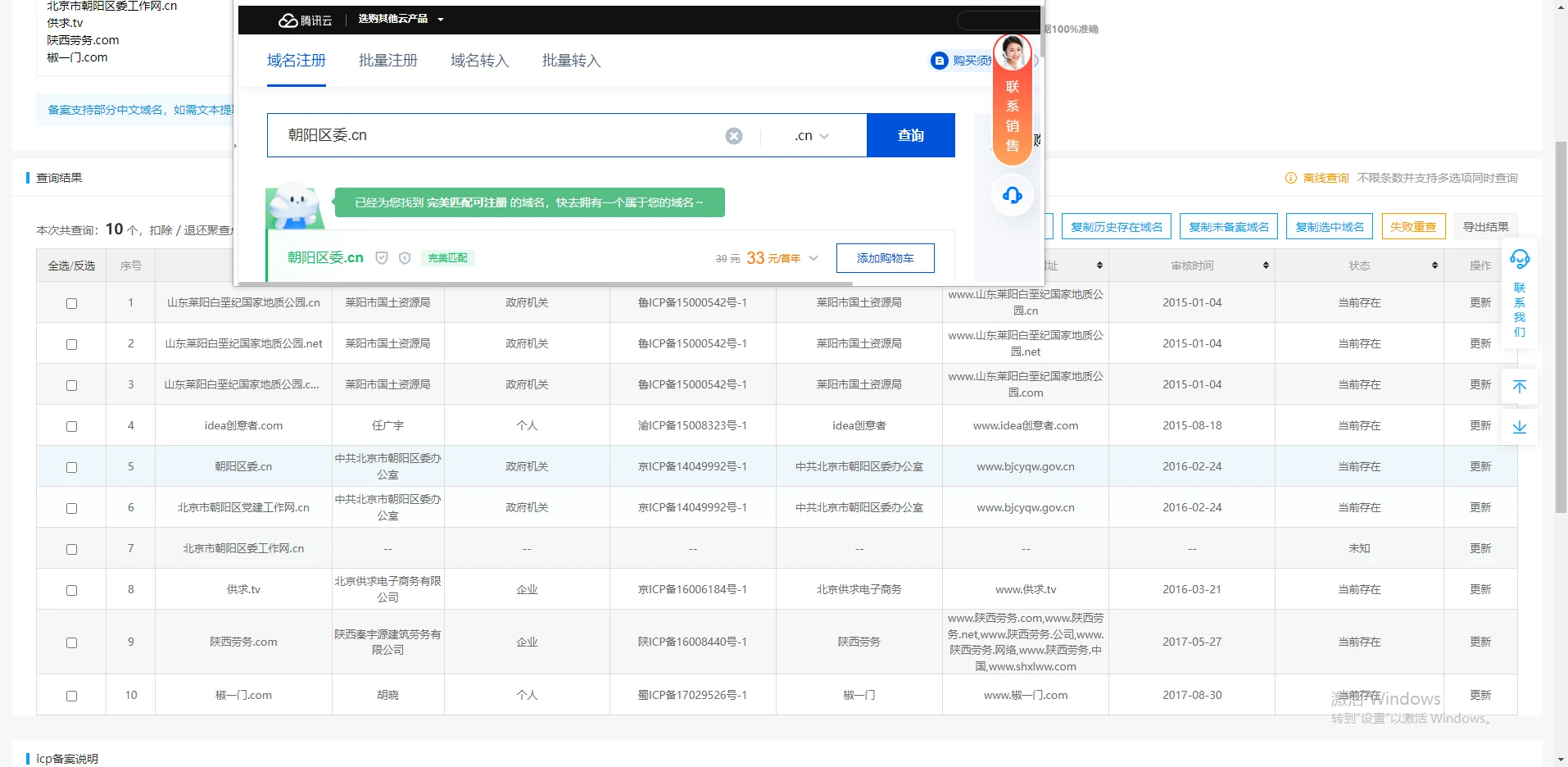Click the 联系我们 headset icon
The width and height of the screenshot is (1568, 767).
1519,260
